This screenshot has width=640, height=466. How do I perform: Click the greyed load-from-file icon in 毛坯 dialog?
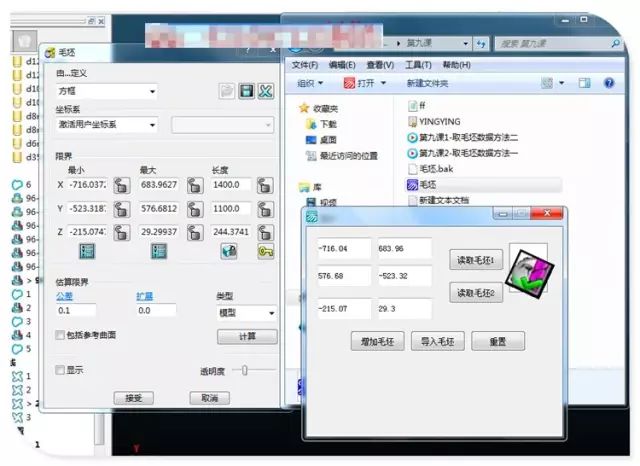227,91
